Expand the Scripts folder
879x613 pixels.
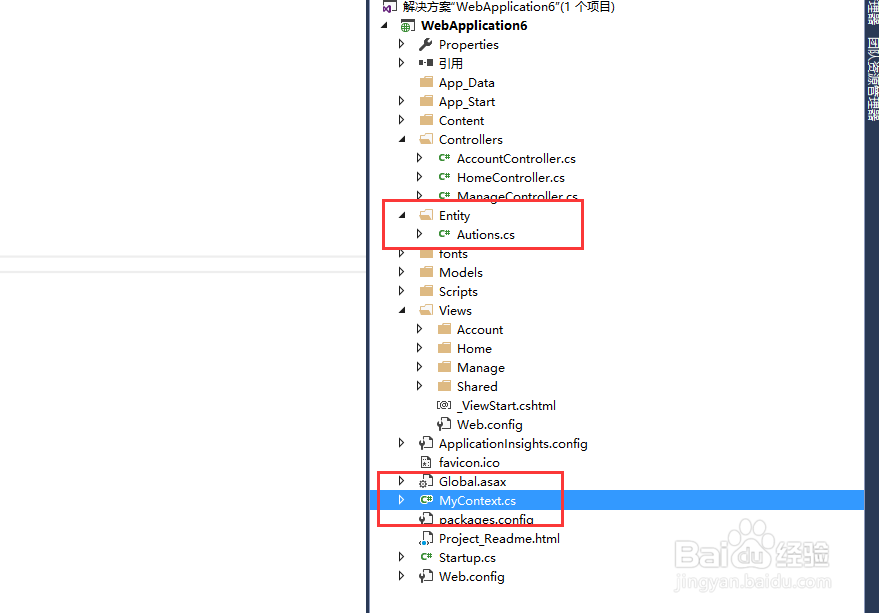[401, 291]
